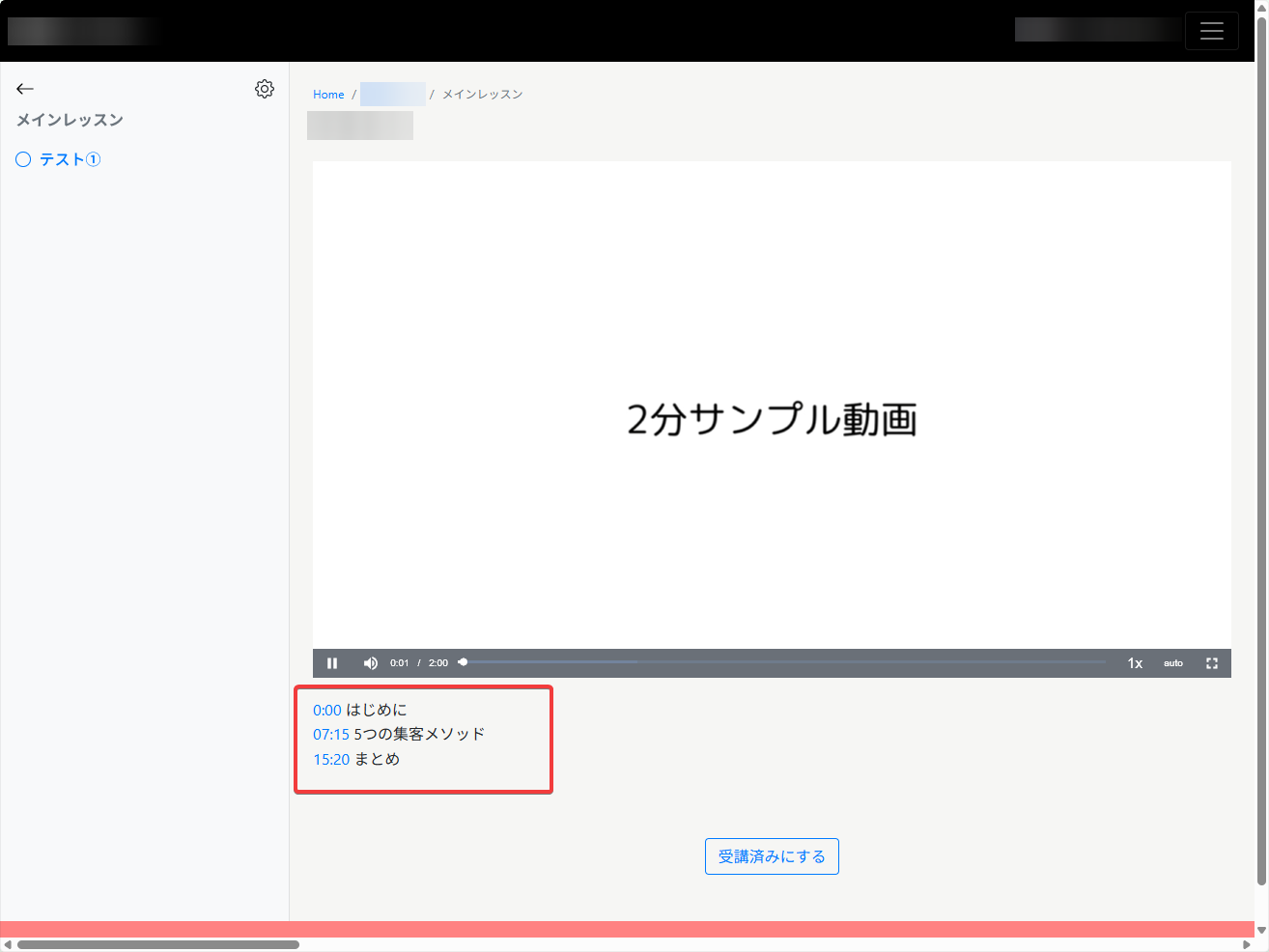
Task: Jump to the 0:00 chapter timestamp
Action: (326, 711)
